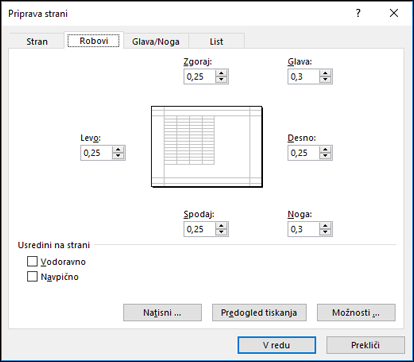Image resolution: width=414 pixels, height=362 pixels.
Task: Decrease the Zgoraj margin with down arrow
Action: pos(221,80)
